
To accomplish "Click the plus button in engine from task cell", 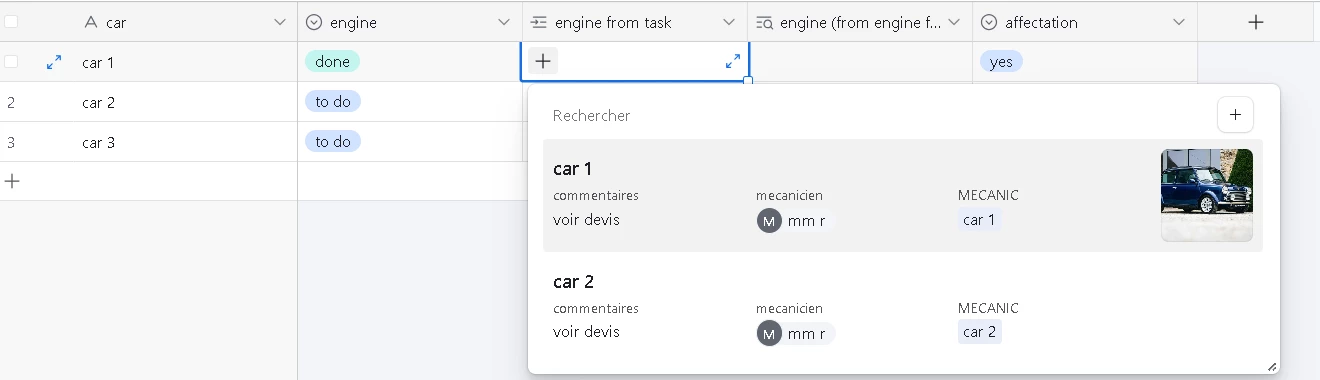I will coord(542,61).
